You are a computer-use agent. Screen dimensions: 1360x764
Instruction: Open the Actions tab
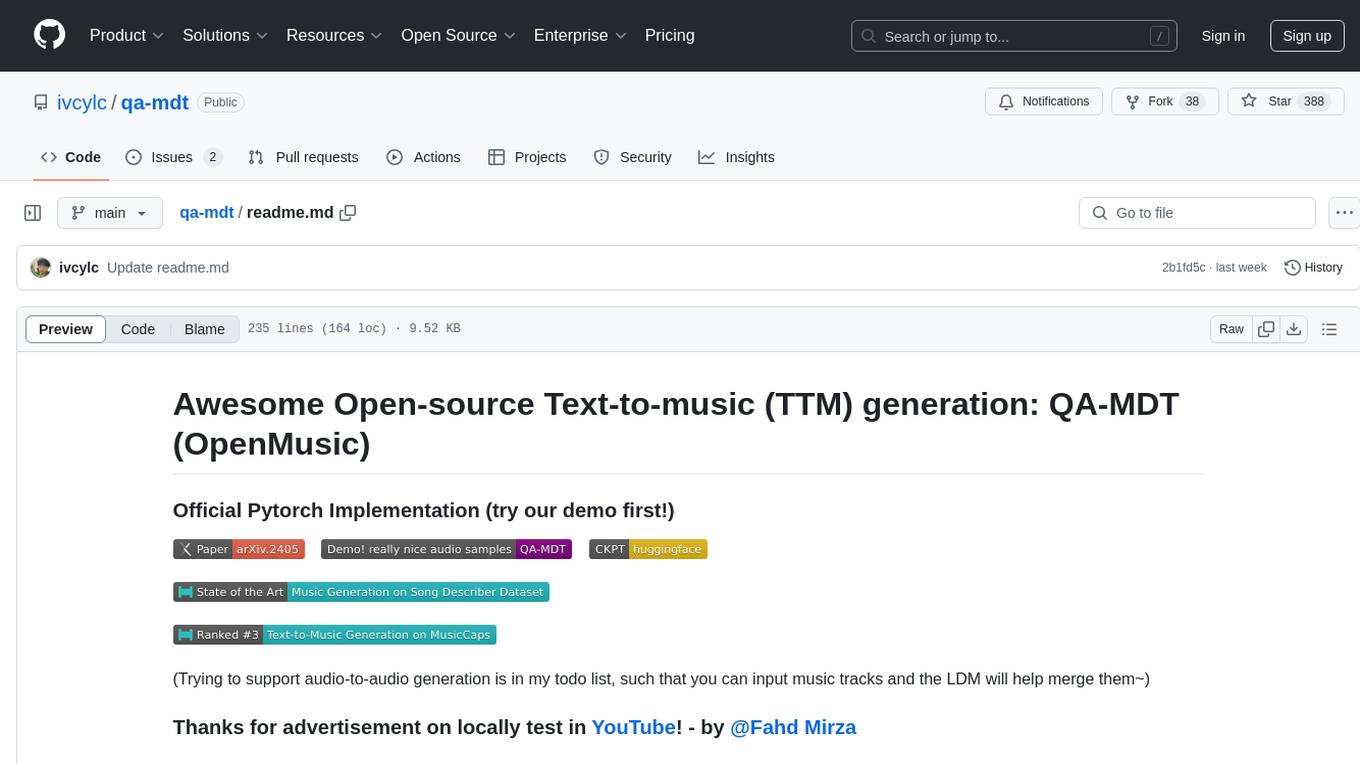423,157
